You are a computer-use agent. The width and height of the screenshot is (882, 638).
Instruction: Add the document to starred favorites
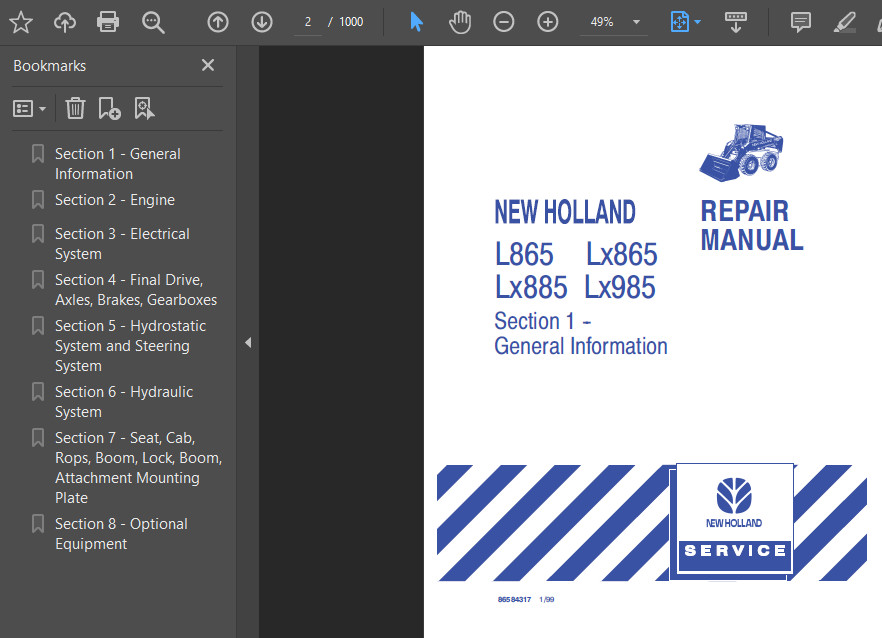(x=21, y=23)
